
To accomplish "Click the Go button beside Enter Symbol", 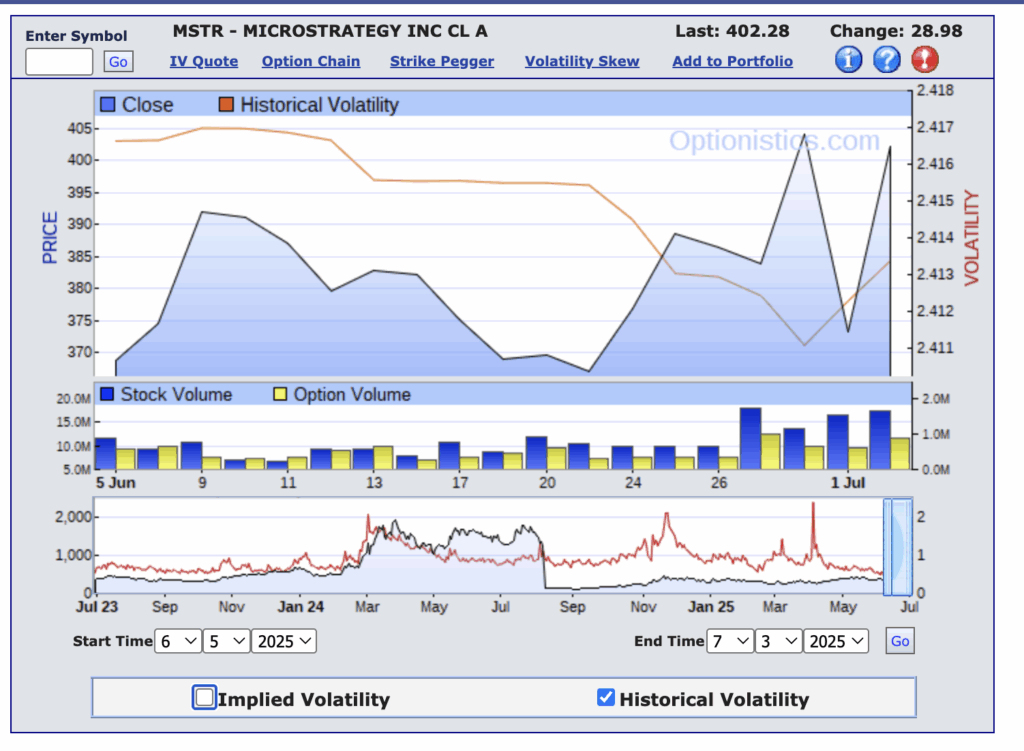I will click(118, 61).
